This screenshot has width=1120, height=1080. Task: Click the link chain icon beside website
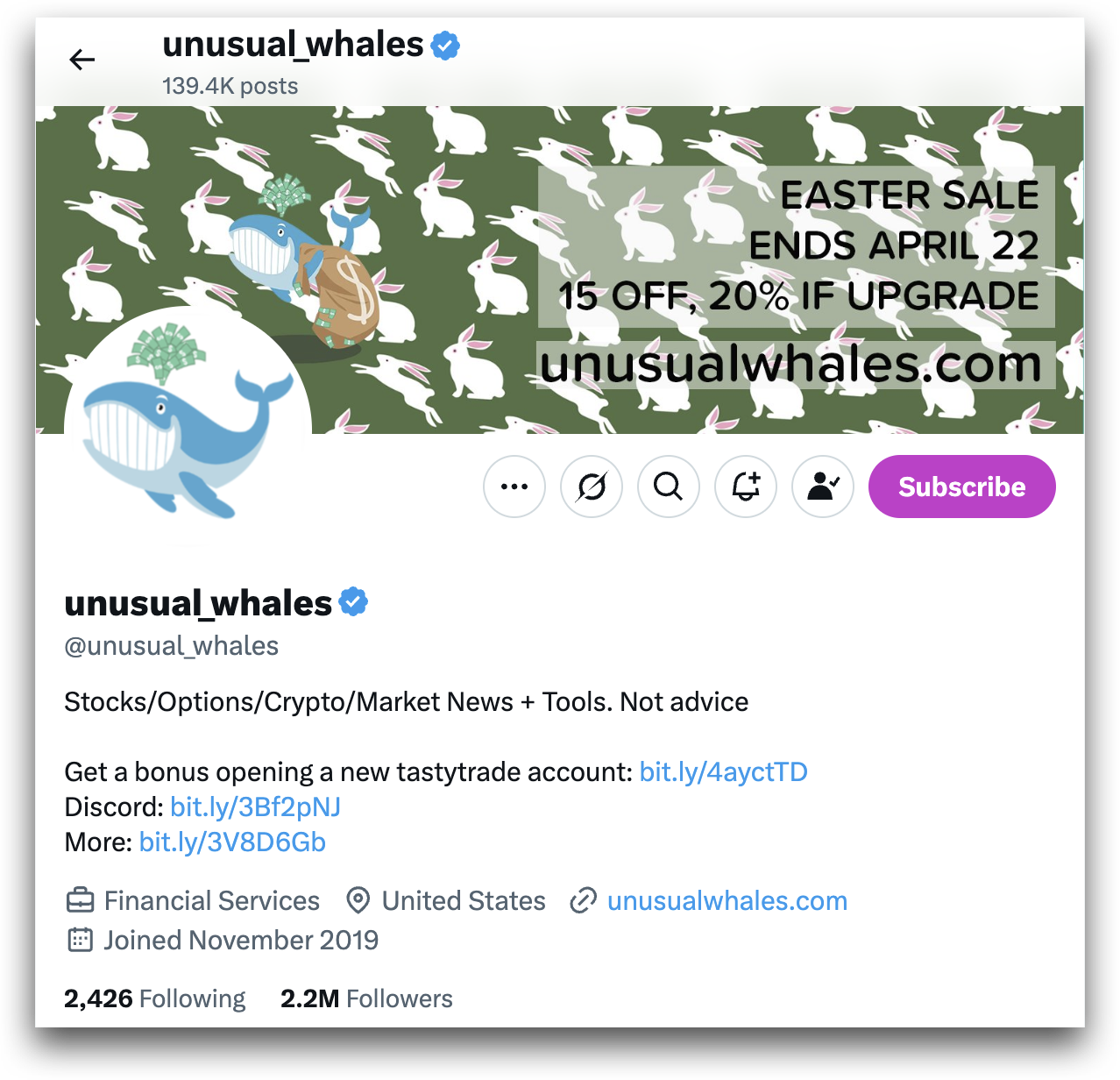point(583,900)
